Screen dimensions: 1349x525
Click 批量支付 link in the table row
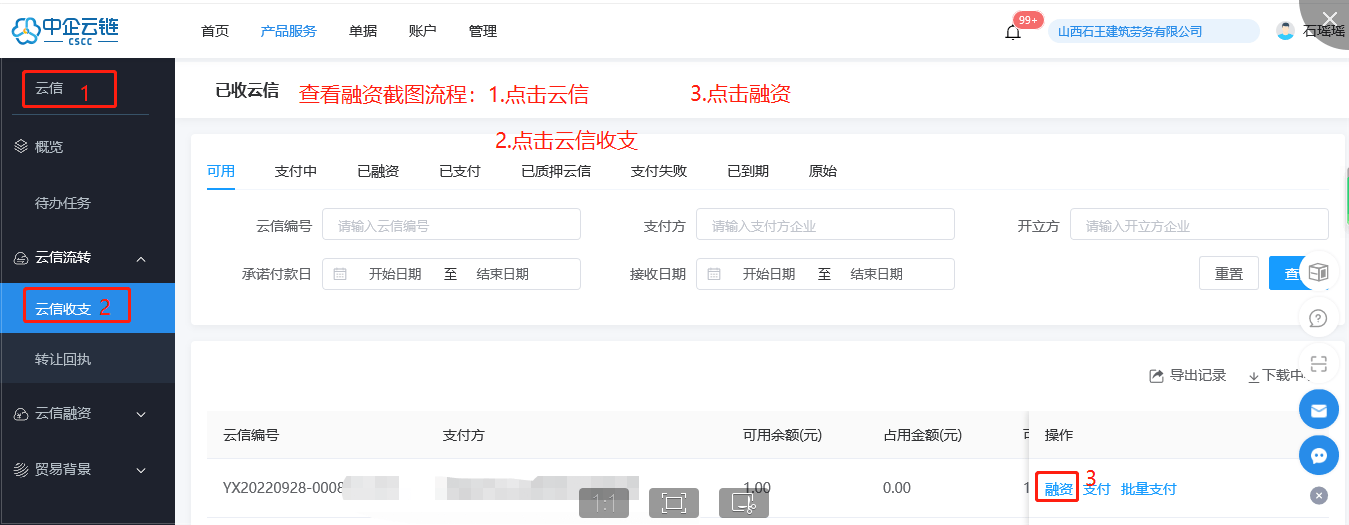point(1149,489)
